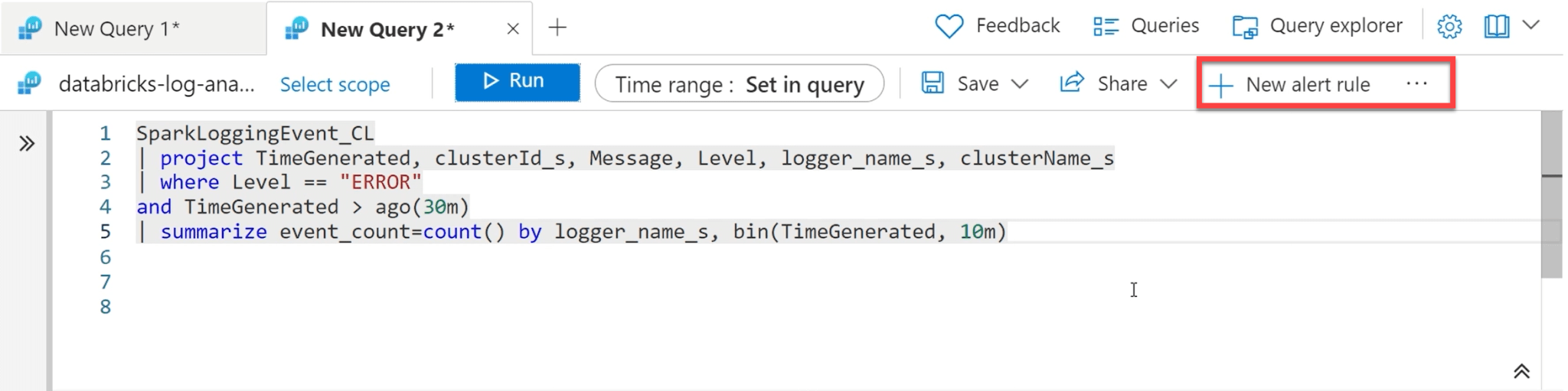Expand the chevron next to book icon
This screenshot has width=1568, height=391.
(x=1531, y=25)
